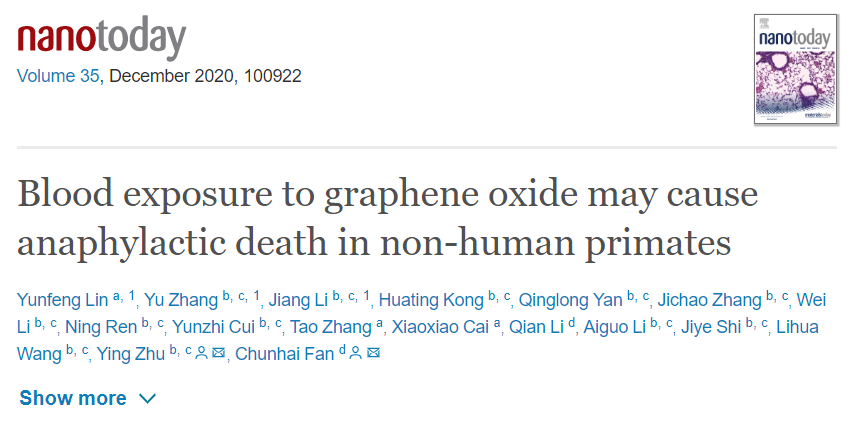Click the person icon after Ying Zhu
The width and height of the screenshot is (850, 422).
click(x=202, y=354)
